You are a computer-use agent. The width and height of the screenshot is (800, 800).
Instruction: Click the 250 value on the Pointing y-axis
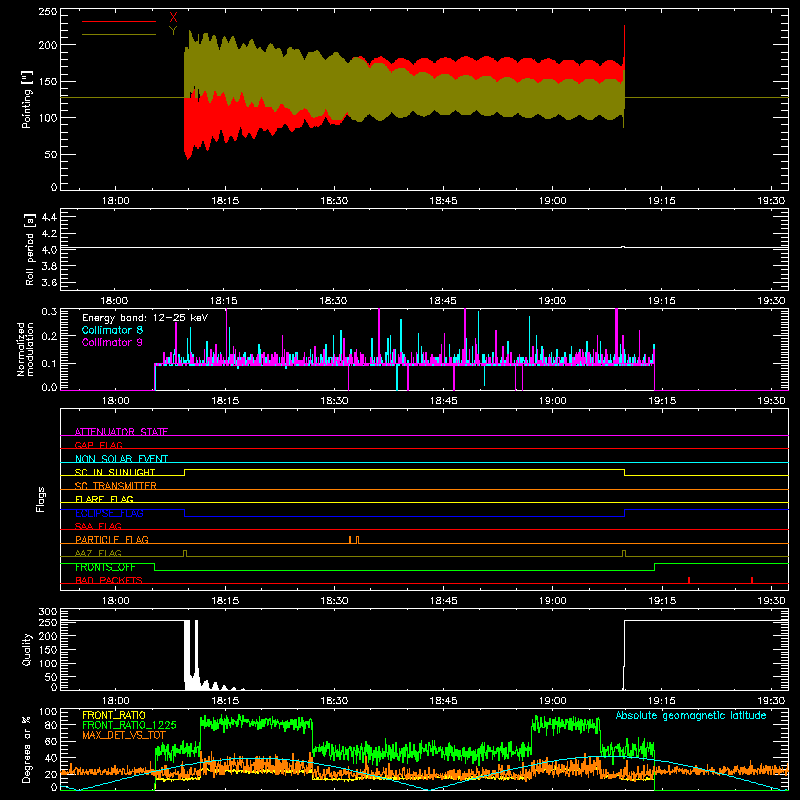tap(47, 12)
